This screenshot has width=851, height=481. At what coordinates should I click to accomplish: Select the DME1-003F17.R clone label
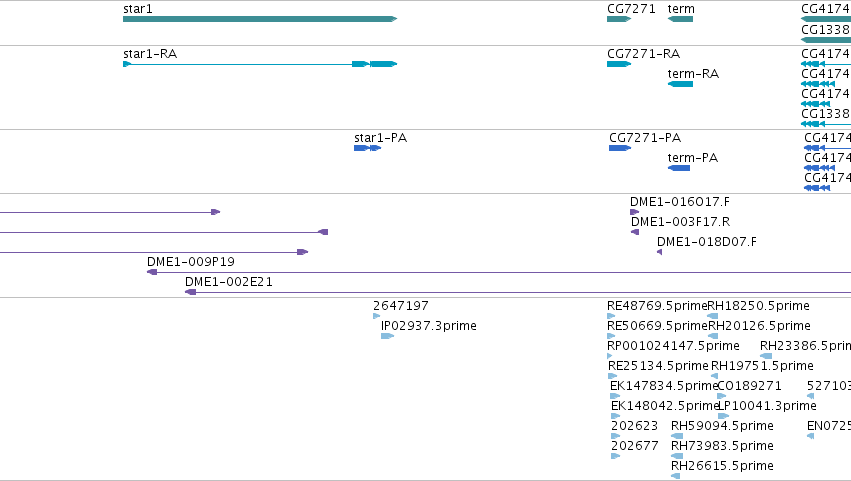click(x=680, y=222)
